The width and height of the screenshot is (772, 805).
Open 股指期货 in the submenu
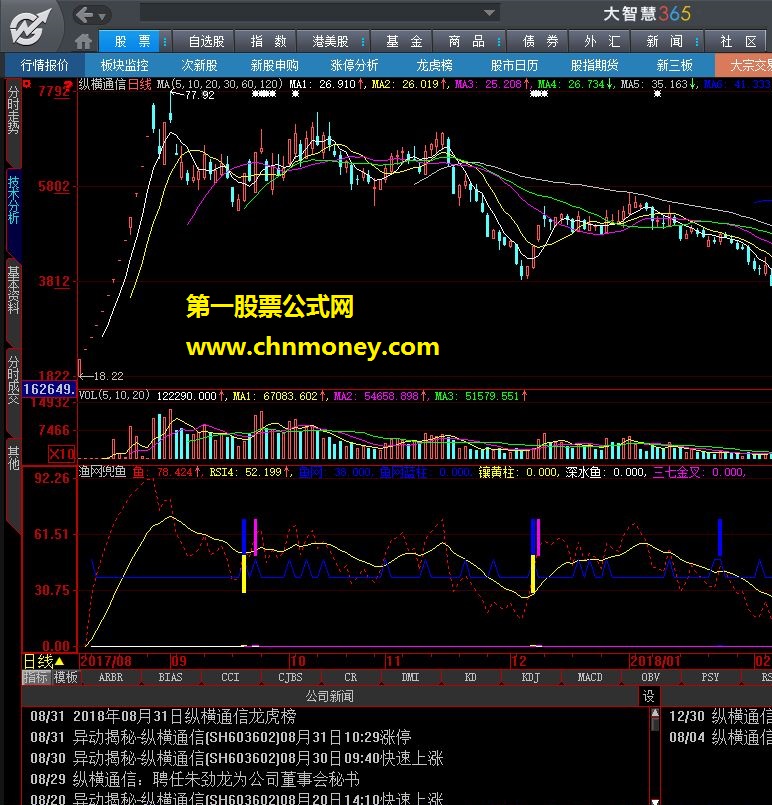tap(594, 65)
